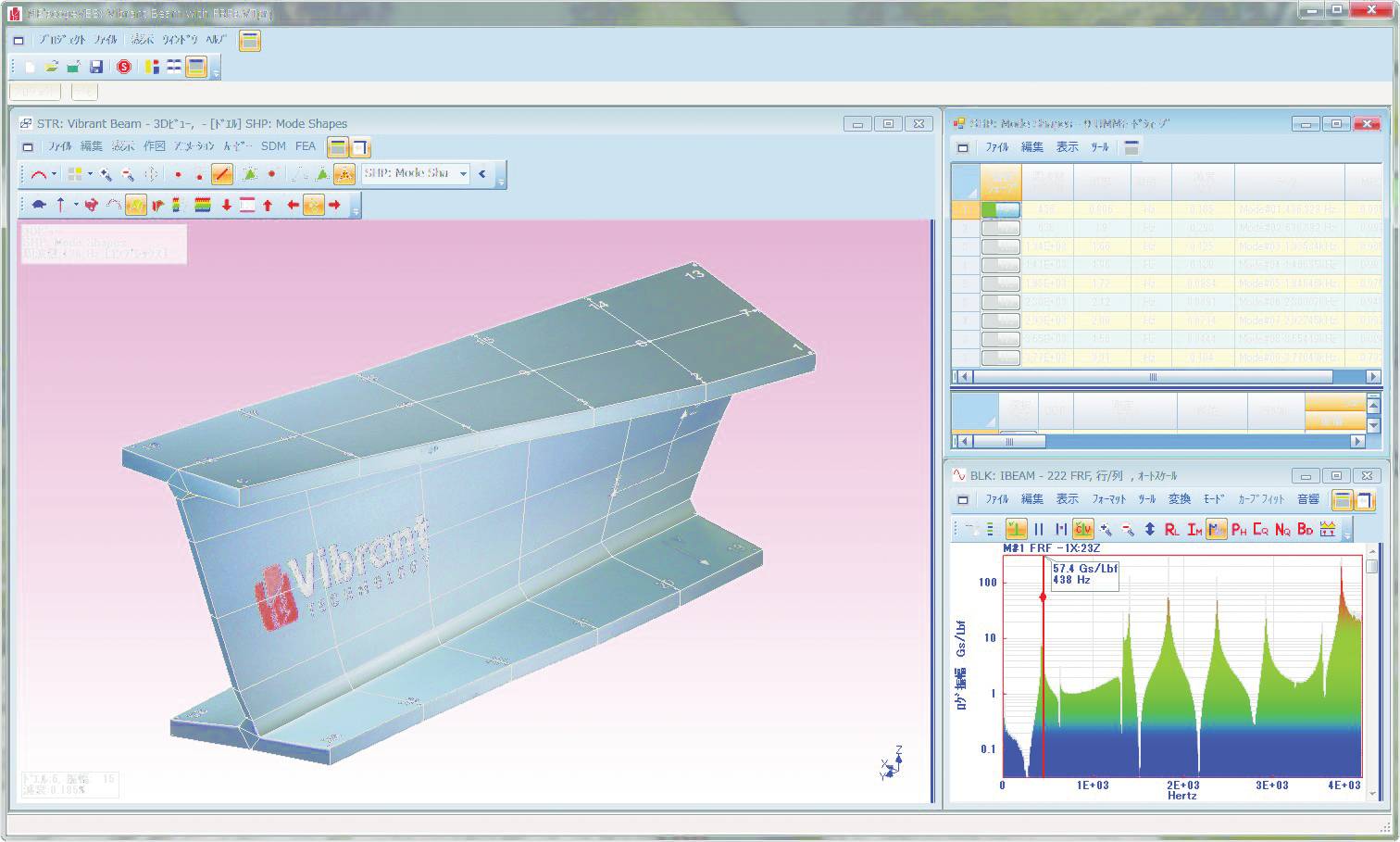Click the blue turtle animation speed icon
The height and width of the screenshot is (842, 1400).
pos(38,205)
